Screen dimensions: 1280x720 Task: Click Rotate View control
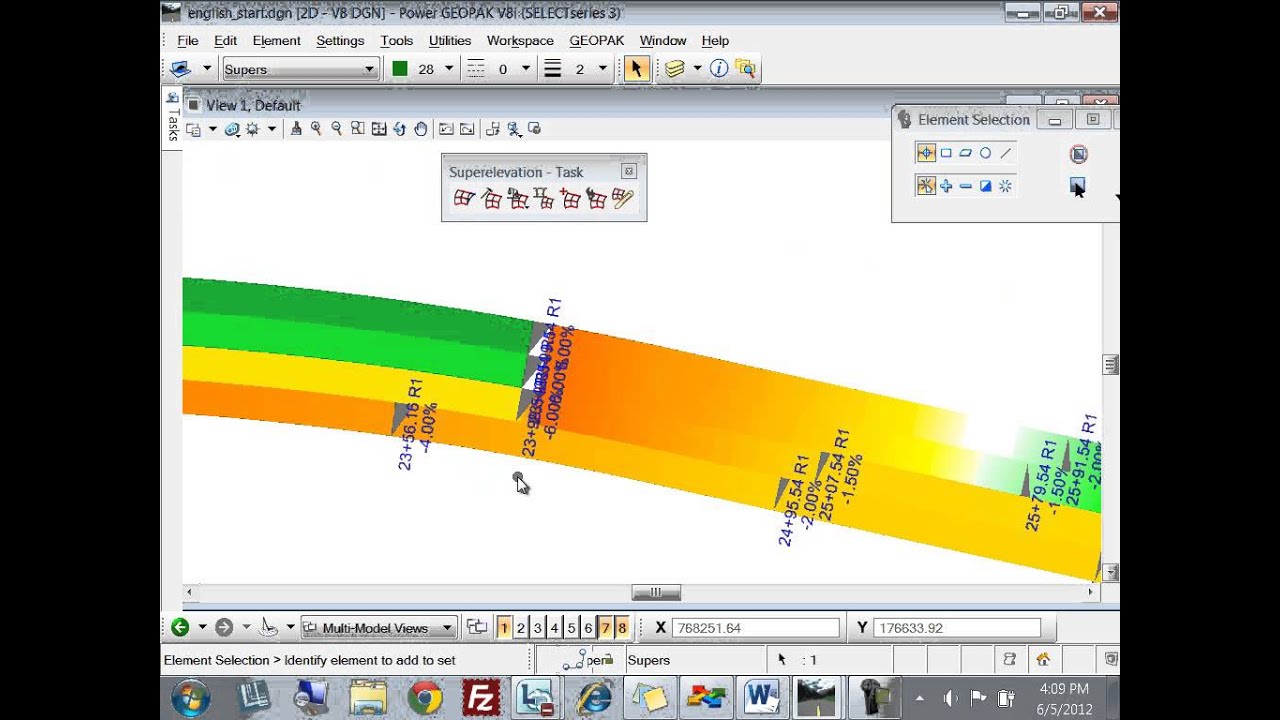pos(399,129)
